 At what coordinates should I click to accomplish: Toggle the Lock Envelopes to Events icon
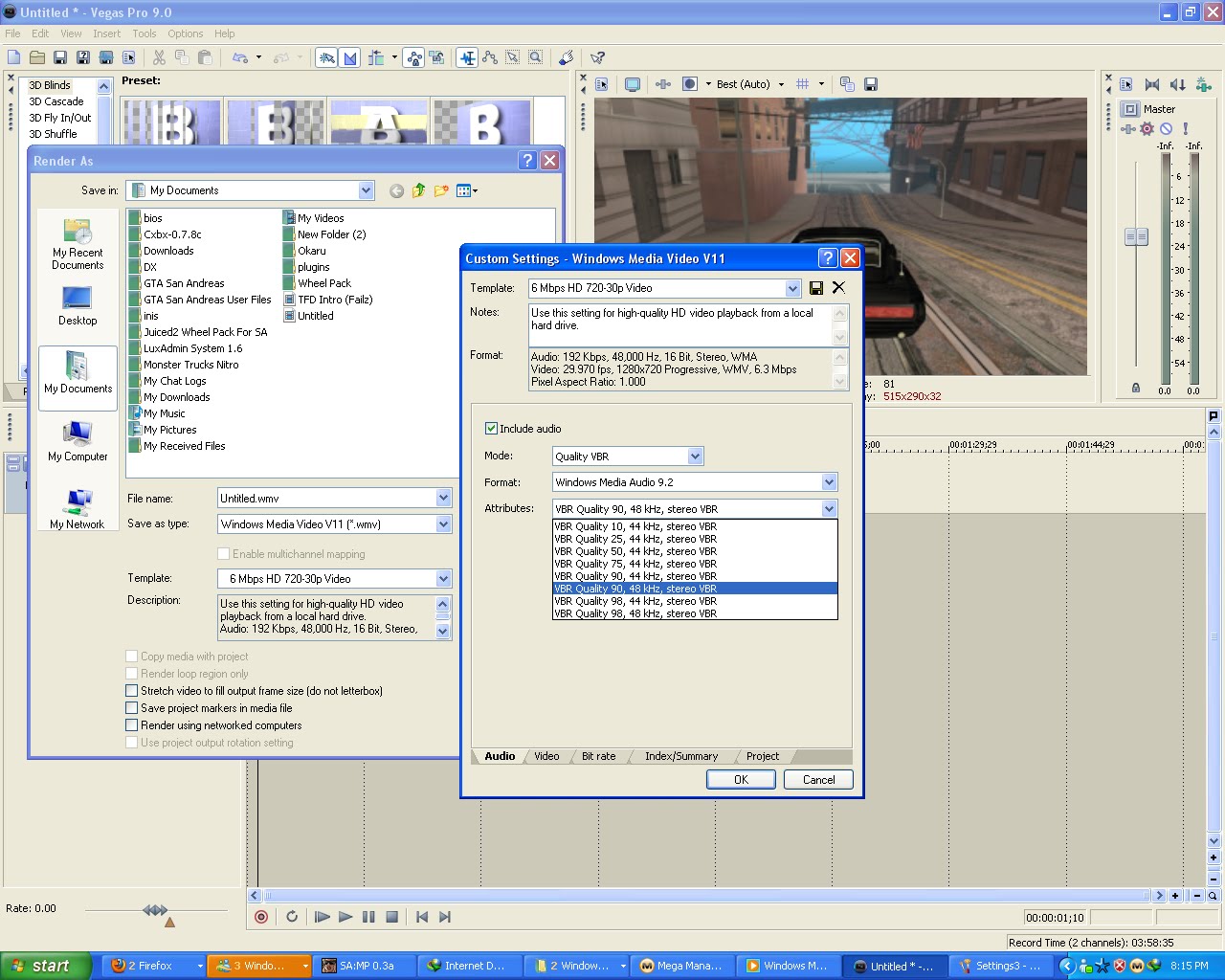414,58
